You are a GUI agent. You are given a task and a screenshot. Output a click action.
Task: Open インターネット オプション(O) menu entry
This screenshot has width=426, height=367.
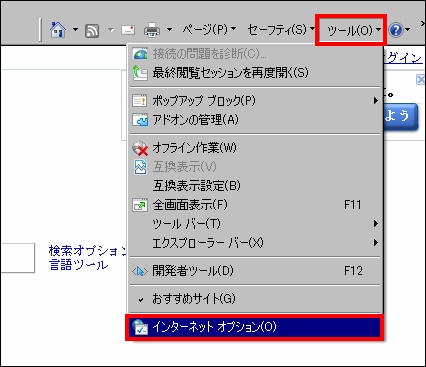tap(255, 327)
